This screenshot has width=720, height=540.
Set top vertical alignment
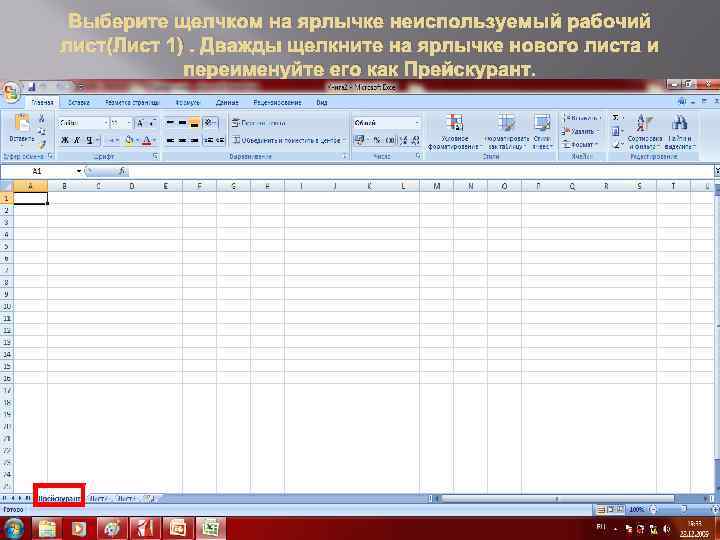tap(170, 123)
